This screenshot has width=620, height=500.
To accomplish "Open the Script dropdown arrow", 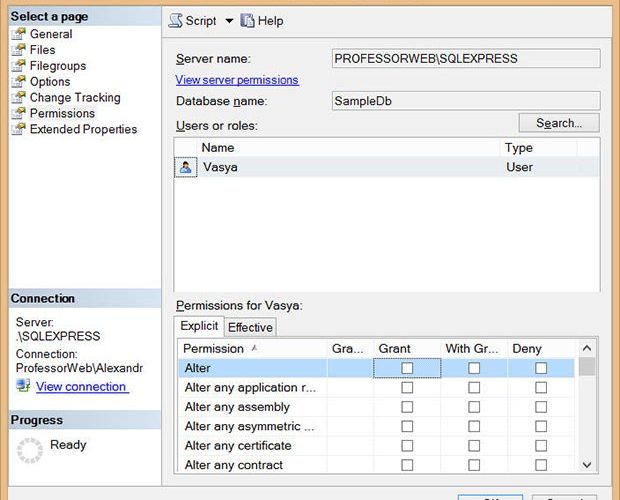I will click(x=228, y=21).
